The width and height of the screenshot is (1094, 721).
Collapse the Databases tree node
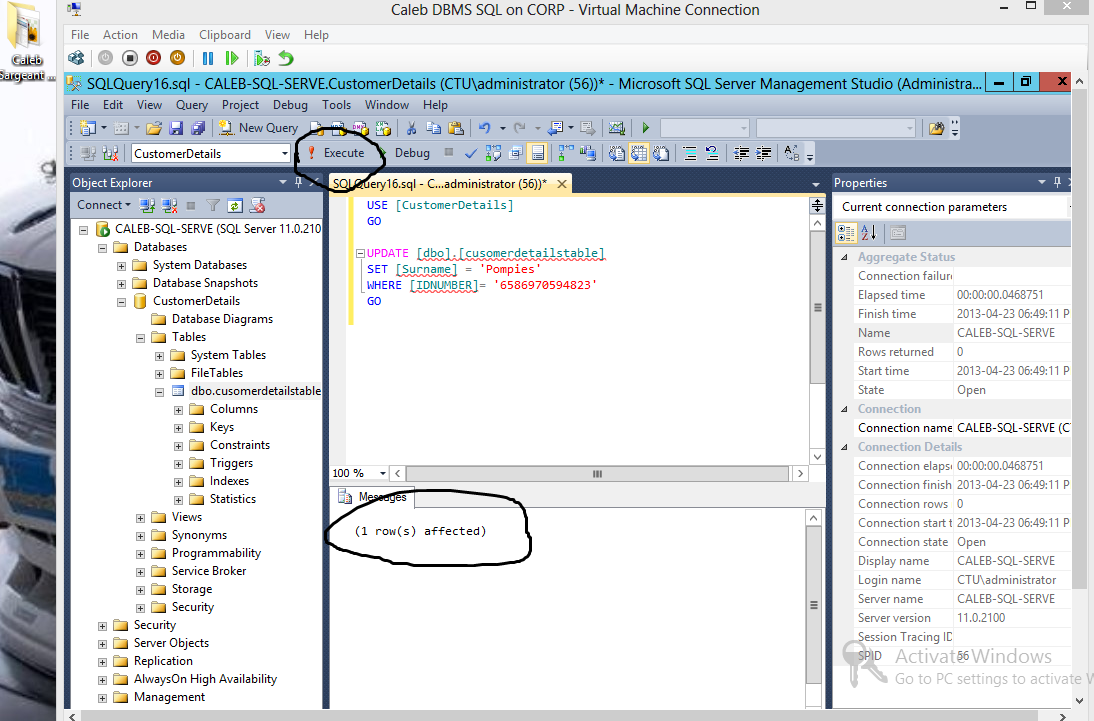click(x=103, y=248)
